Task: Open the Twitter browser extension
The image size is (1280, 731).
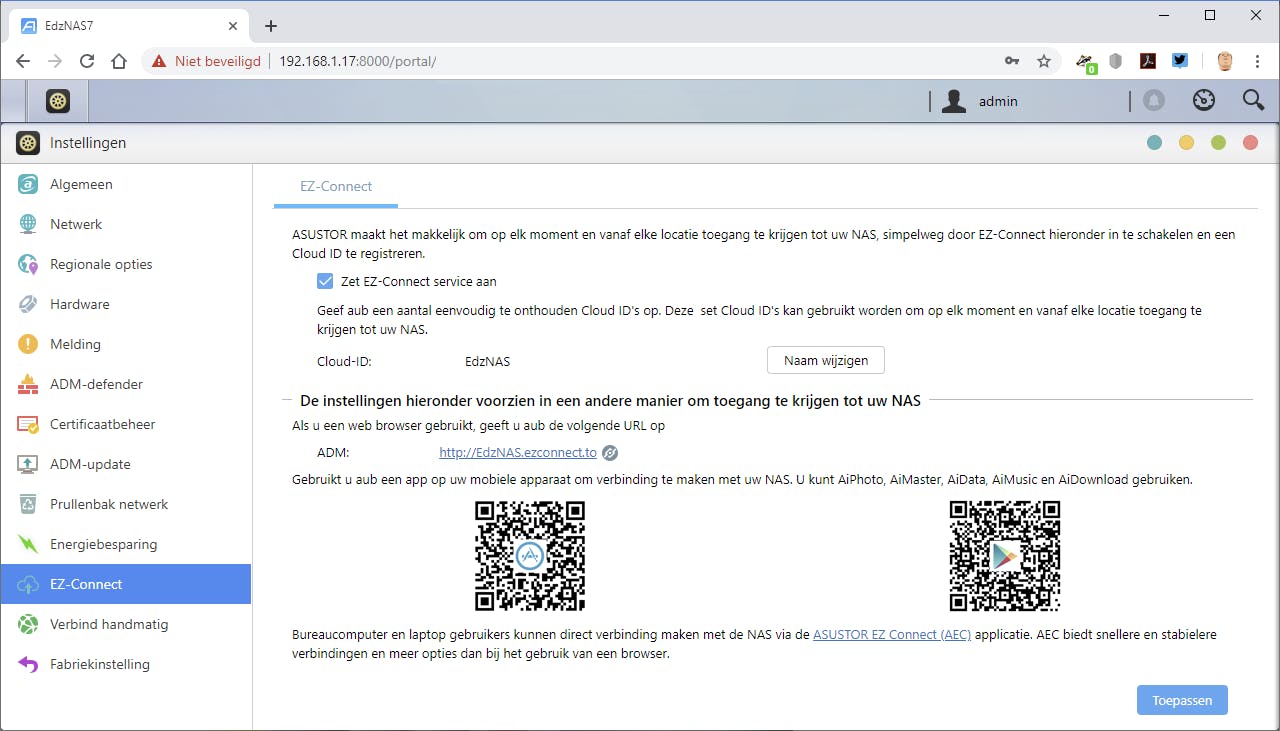Action: coord(1180,61)
